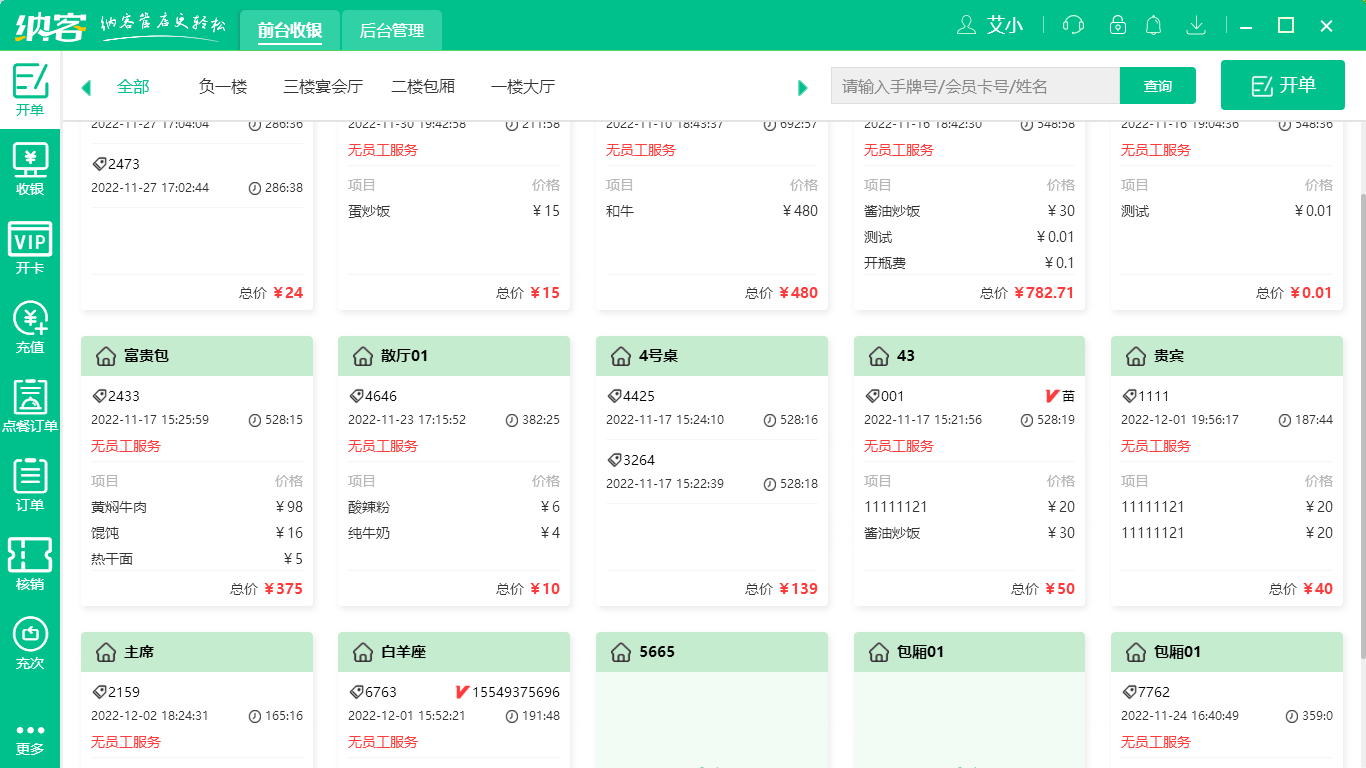The image size is (1366, 768).
Task: Open the bell notification icon
Action: [x=1153, y=25]
